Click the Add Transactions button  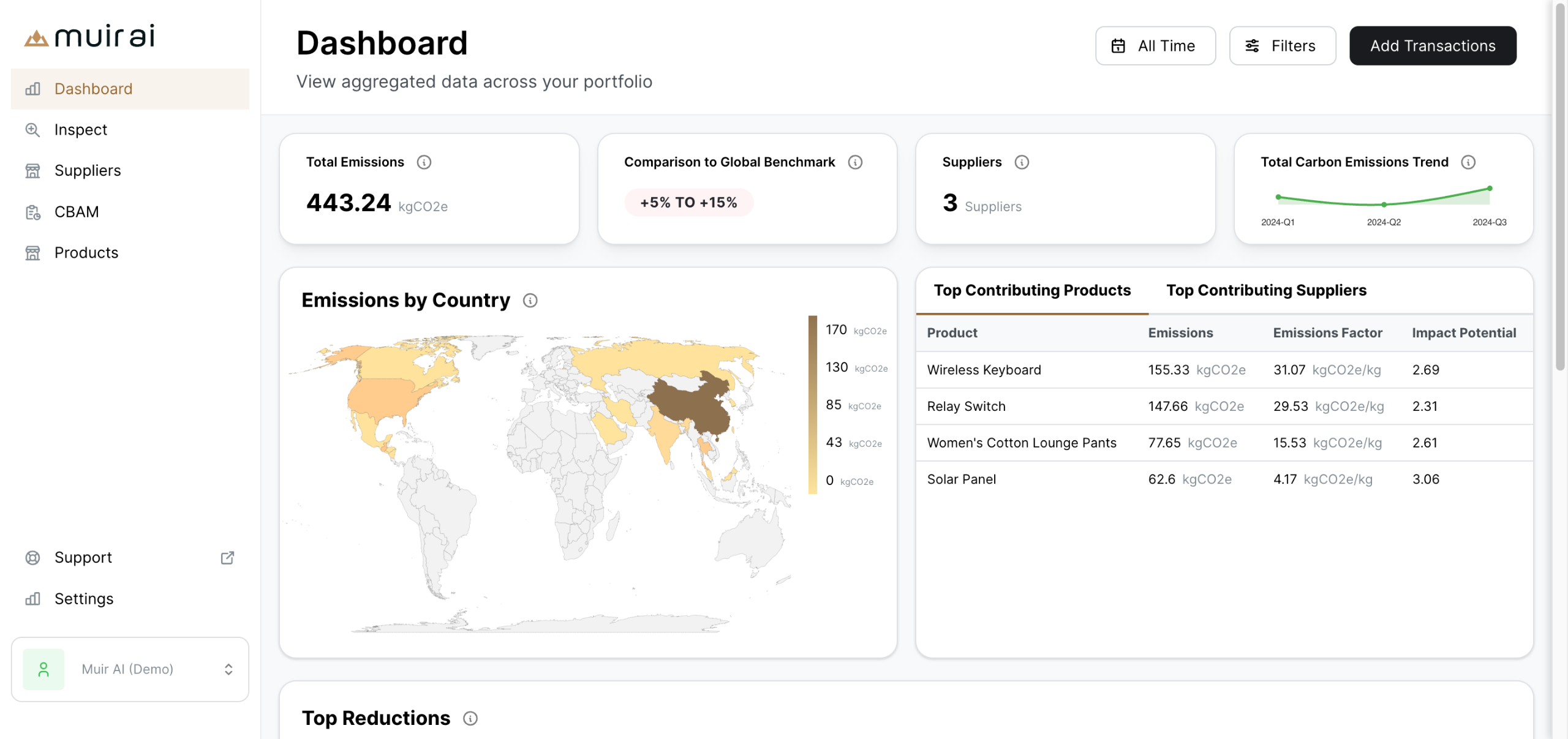click(x=1432, y=46)
